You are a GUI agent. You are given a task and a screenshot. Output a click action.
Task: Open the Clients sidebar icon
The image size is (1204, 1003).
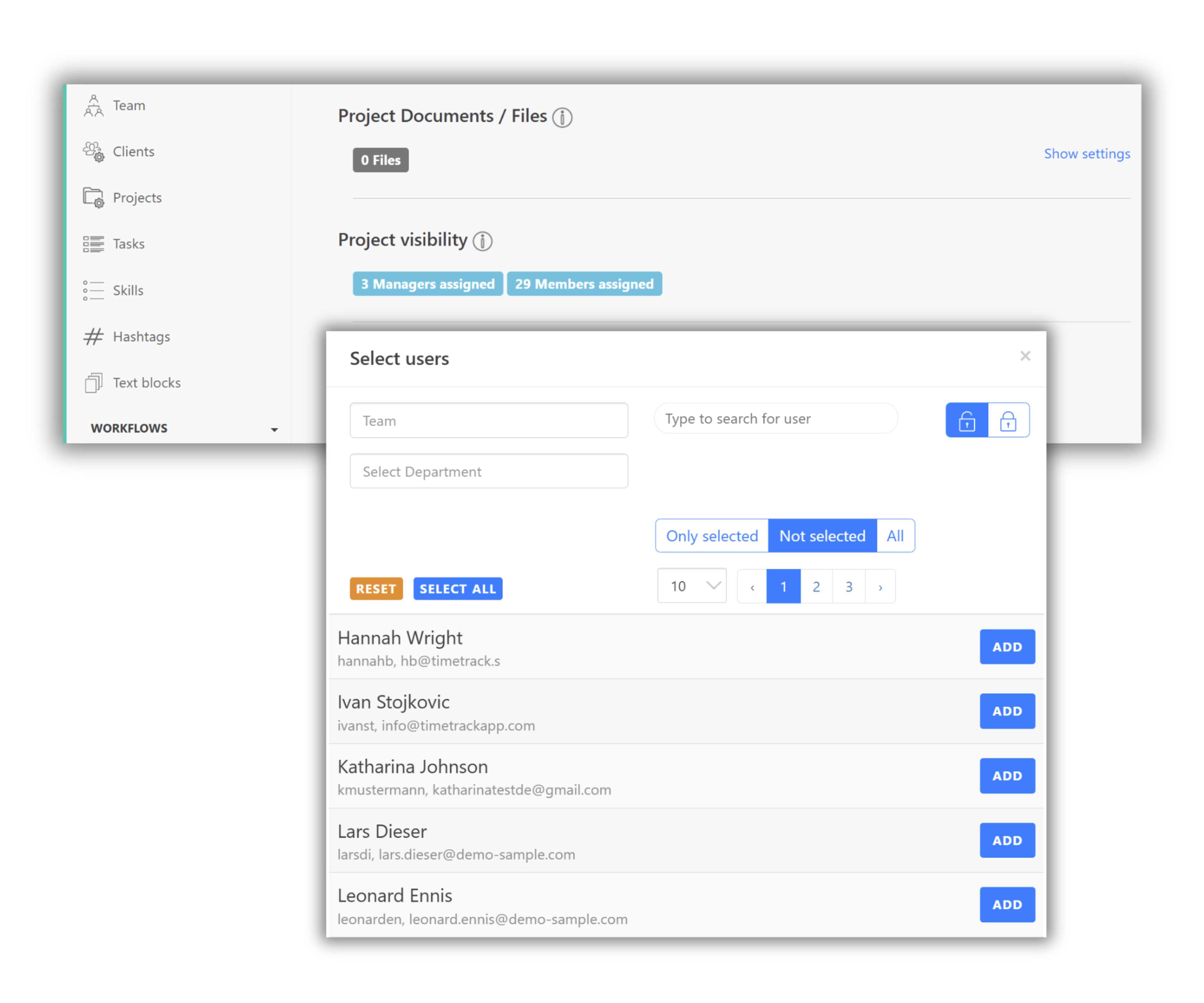[93, 152]
